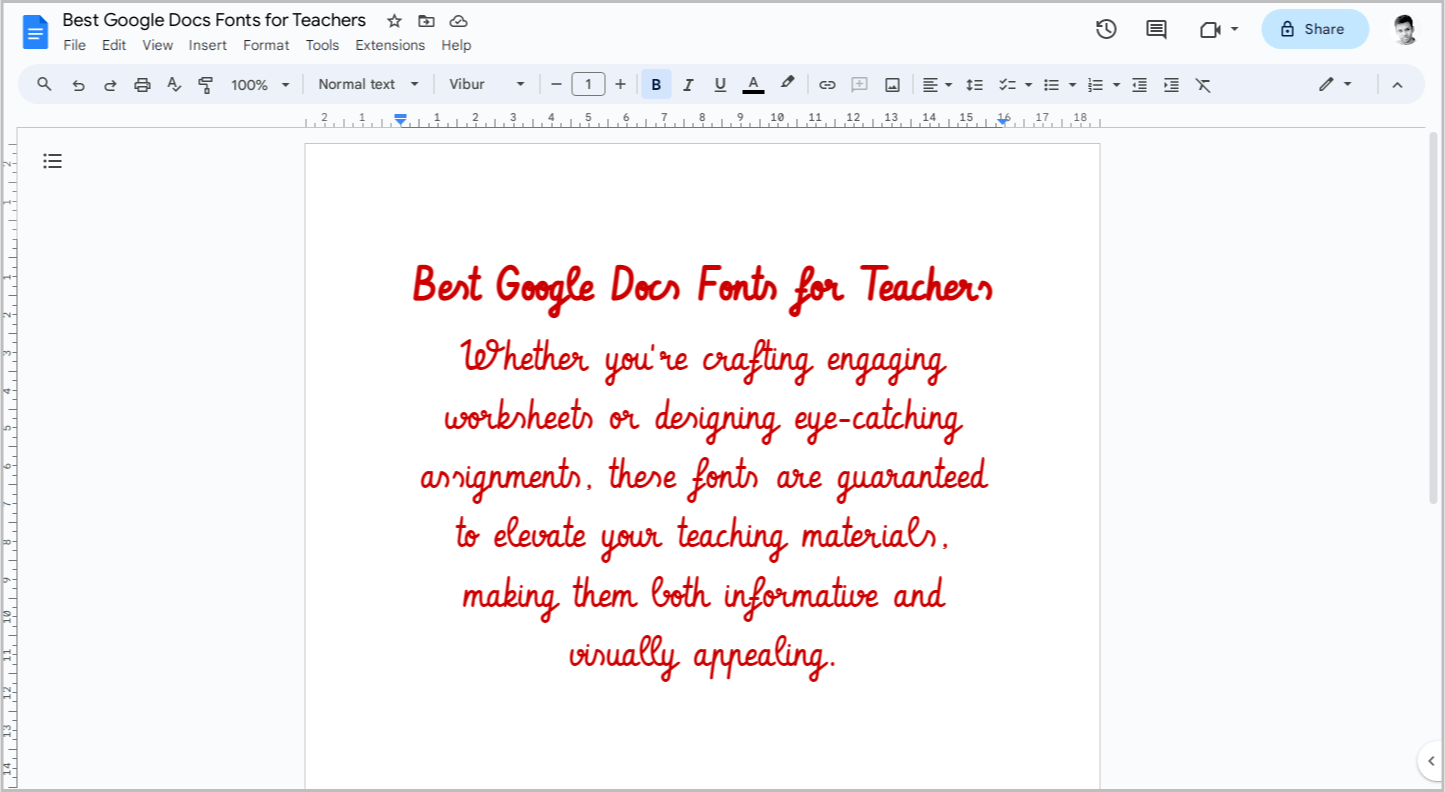Open the Format menu

click(266, 45)
